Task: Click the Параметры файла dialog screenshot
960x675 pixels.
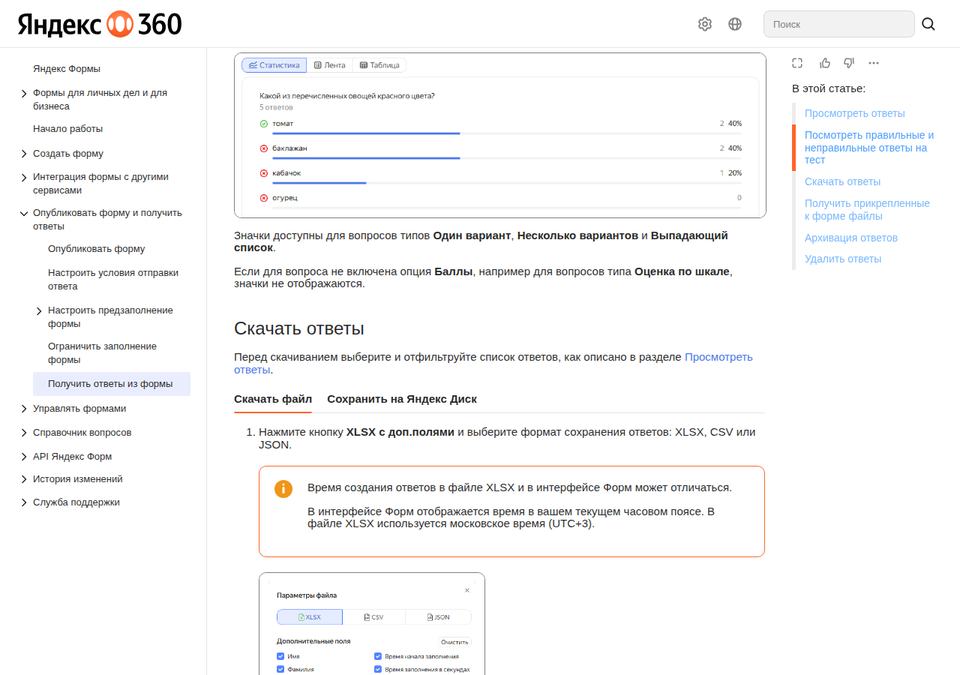Action: point(372,624)
